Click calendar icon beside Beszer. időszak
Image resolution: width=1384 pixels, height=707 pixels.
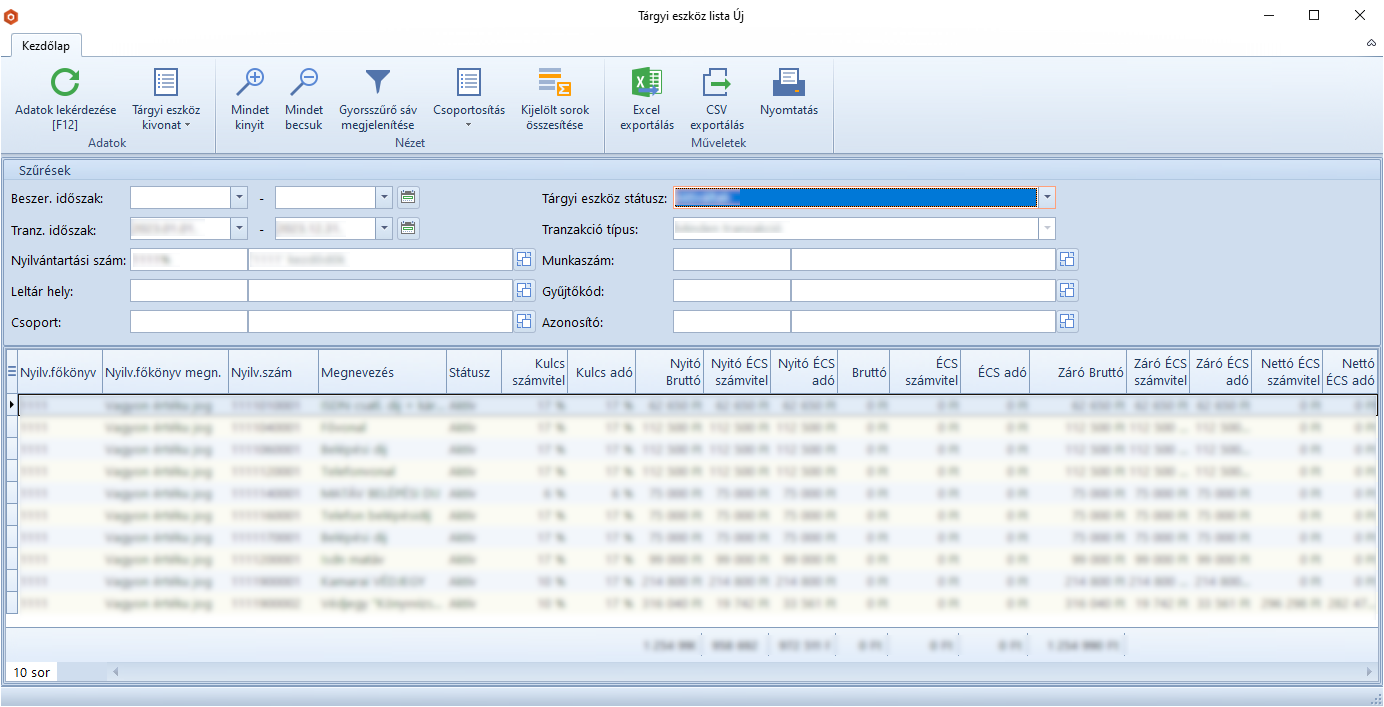408,198
